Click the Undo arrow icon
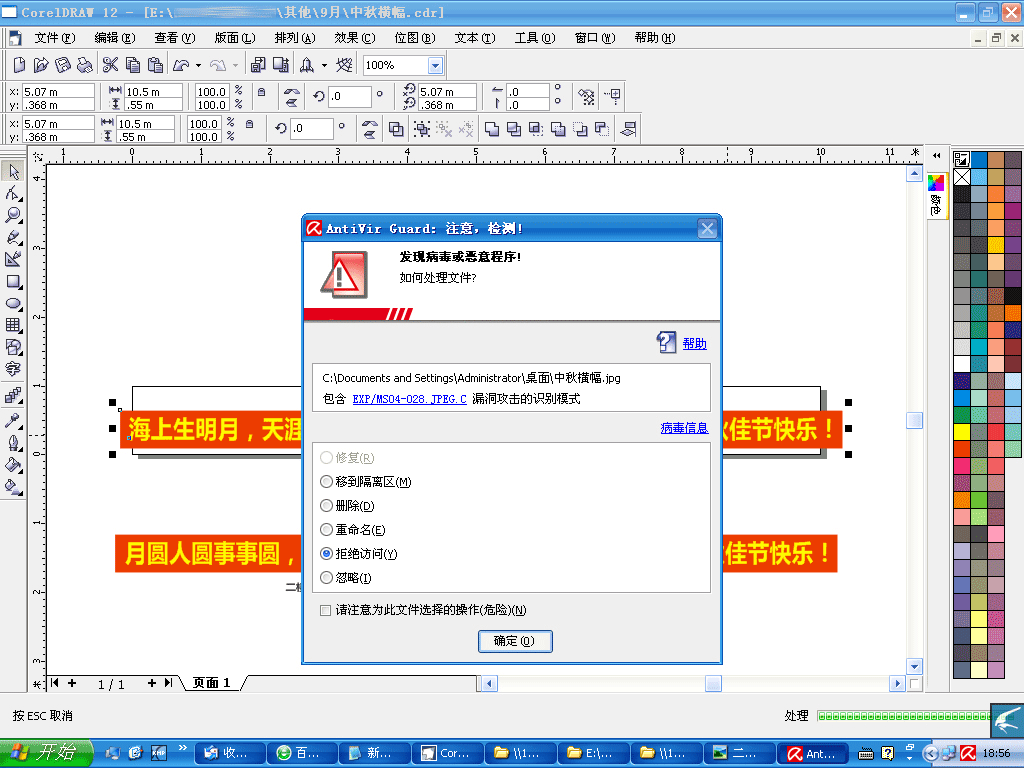The height and width of the screenshot is (768, 1024). [x=181, y=65]
